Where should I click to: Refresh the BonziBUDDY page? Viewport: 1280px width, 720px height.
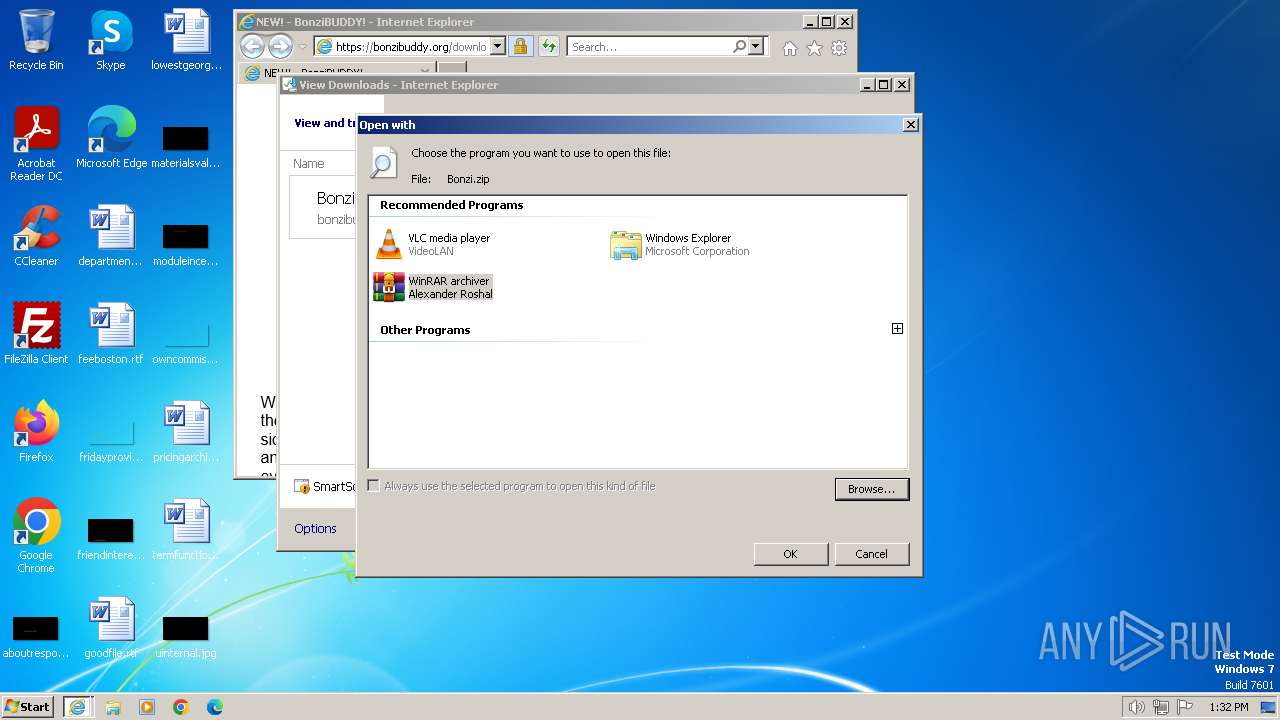pos(548,46)
